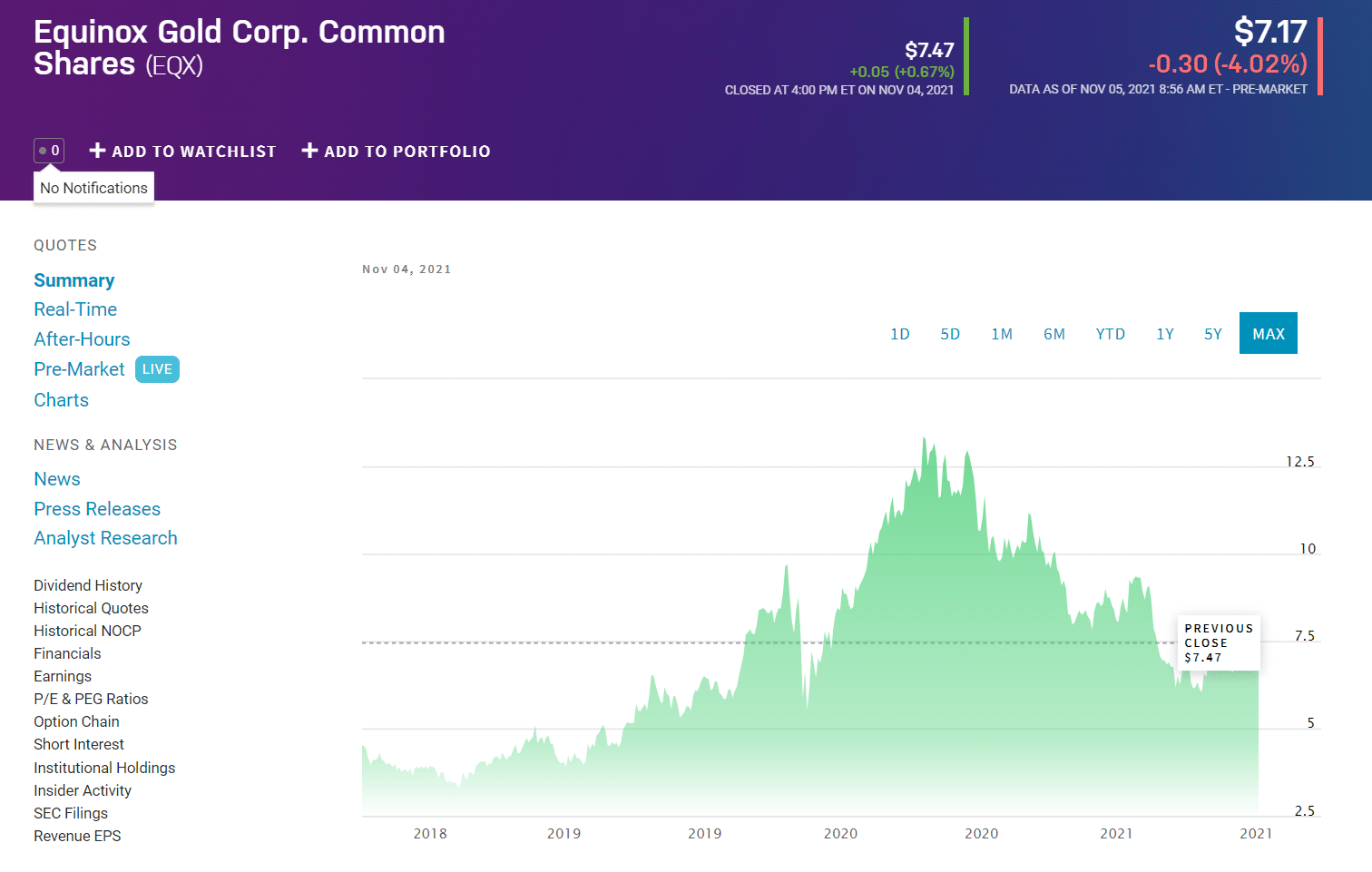Click the Equinox Gold Corp. title
Viewport: 1372px width, 872px height.
tap(240, 47)
